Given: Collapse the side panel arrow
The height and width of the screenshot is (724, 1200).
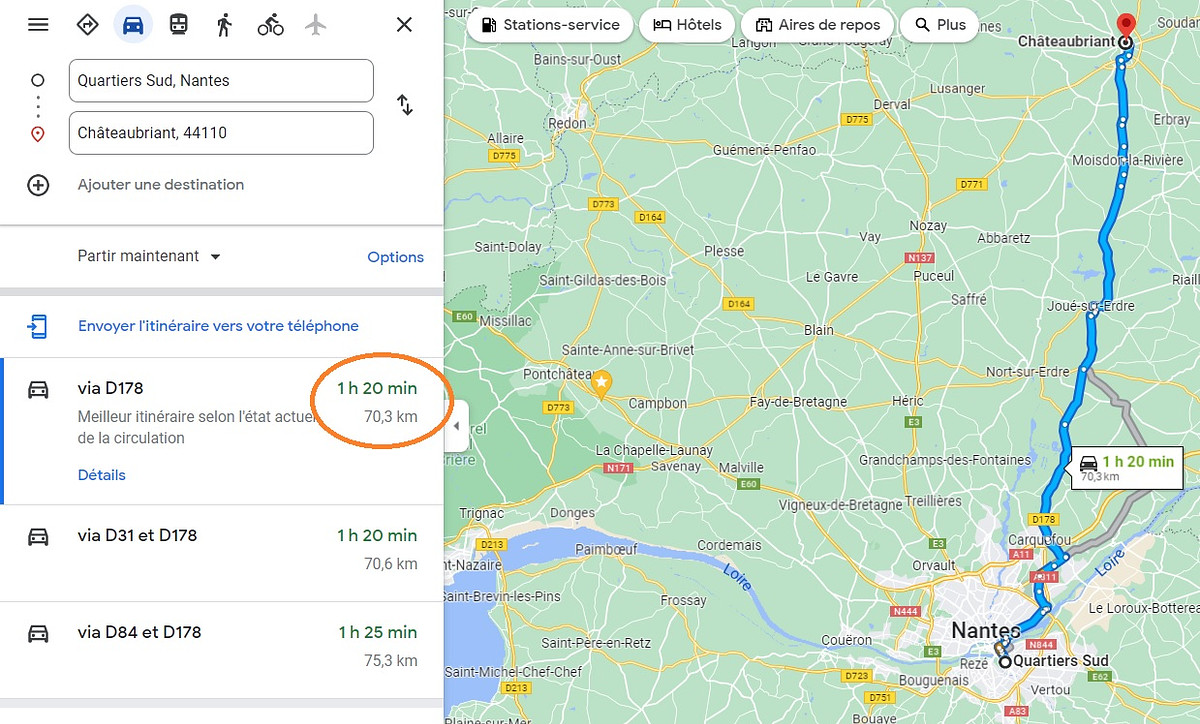Looking at the screenshot, I should pos(457,427).
